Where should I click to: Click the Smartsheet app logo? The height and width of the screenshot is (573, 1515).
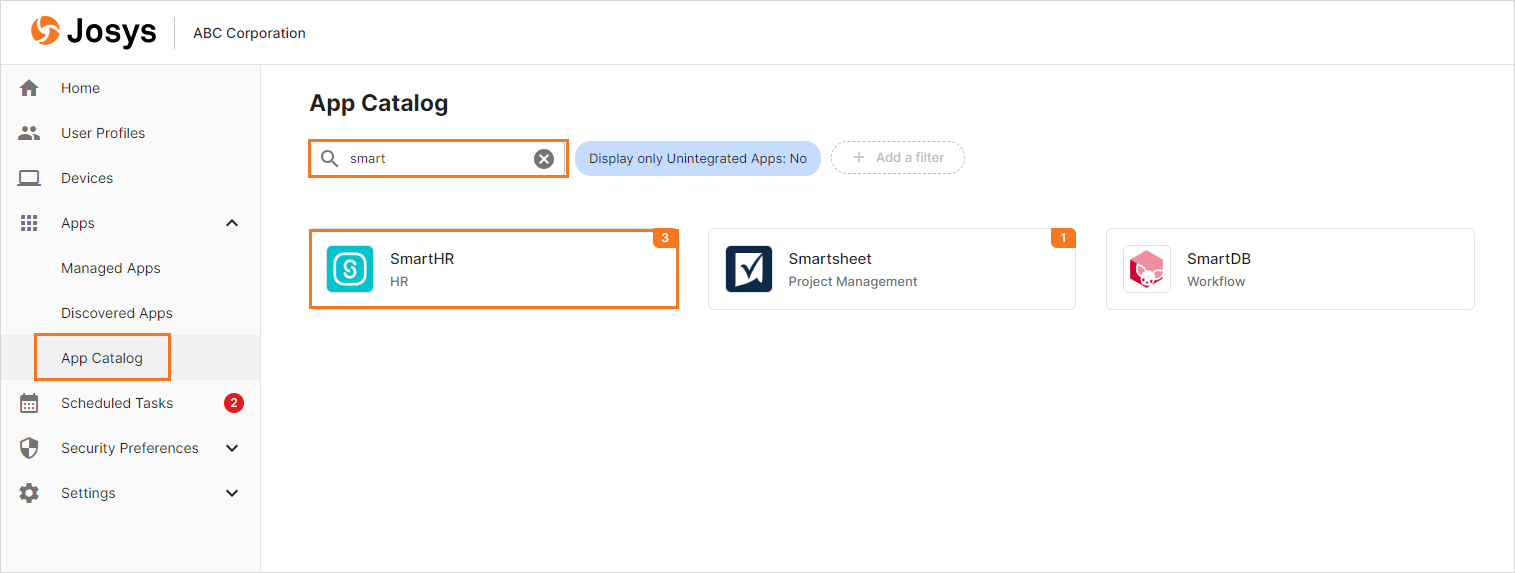click(749, 269)
